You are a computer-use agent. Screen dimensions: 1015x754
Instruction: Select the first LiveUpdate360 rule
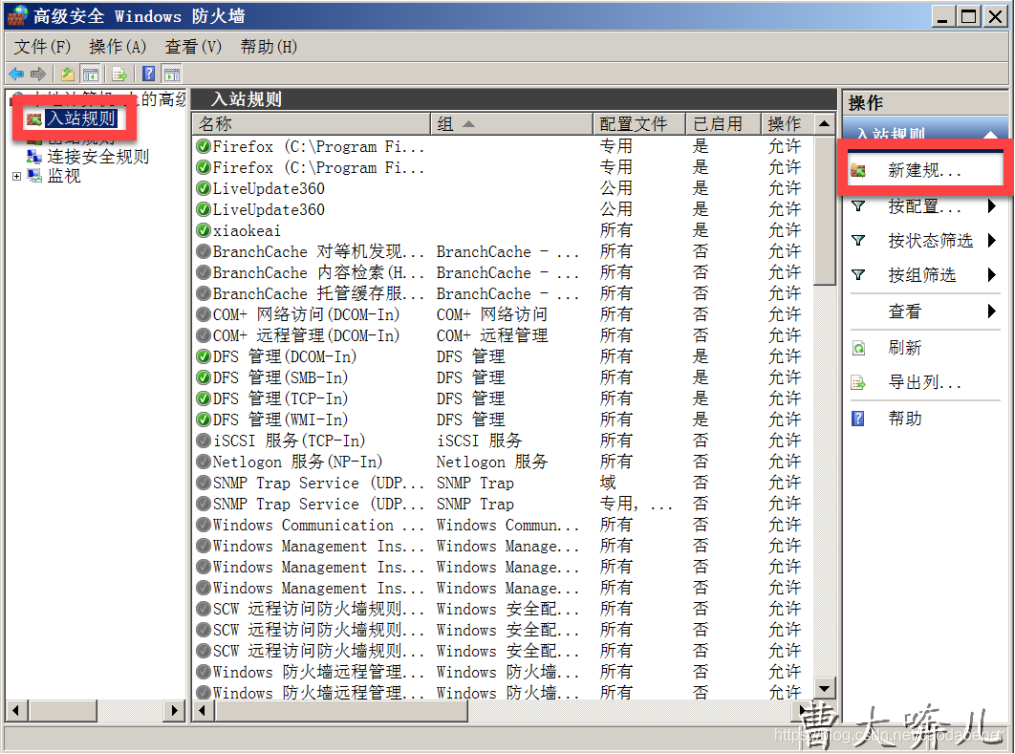[502, 188]
